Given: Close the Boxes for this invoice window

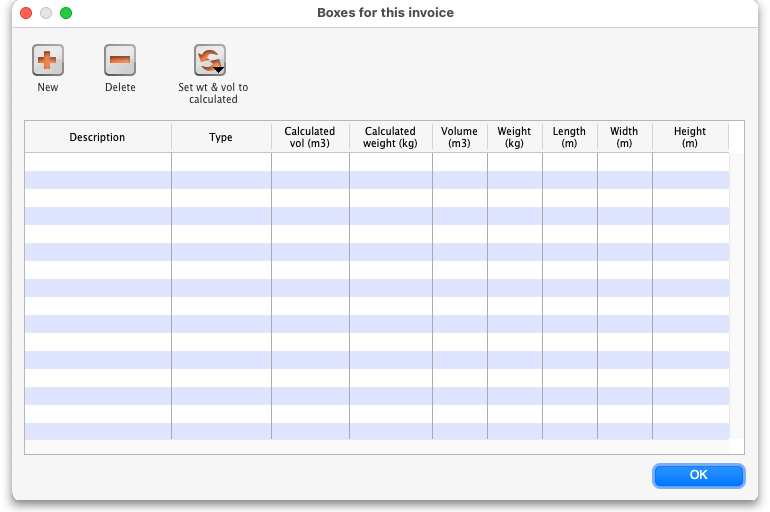Looking at the screenshot, I should (x=26, y=13).
